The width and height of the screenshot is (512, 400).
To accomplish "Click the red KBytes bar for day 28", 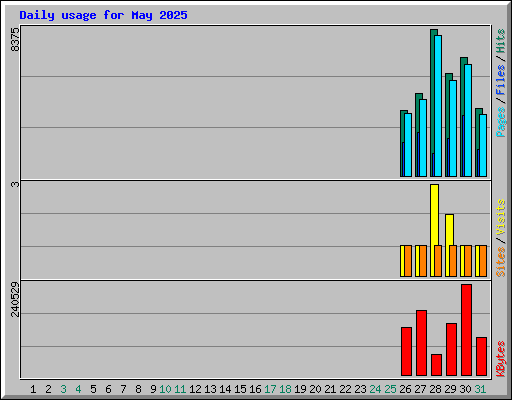I will [x=436, y=365].
